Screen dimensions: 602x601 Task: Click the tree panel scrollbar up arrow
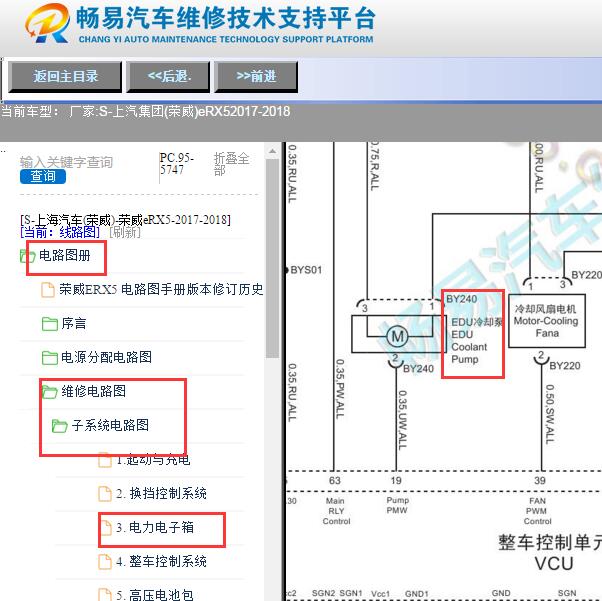click(x=273, y=151)
